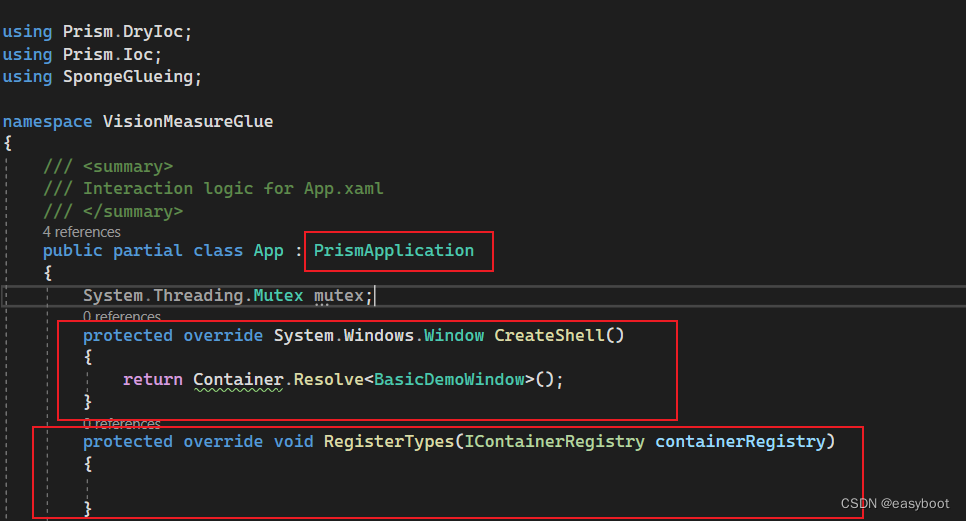Click the void keyword of RegisterTypes
This screenshot has width=966, height=521.
point(293,442)
